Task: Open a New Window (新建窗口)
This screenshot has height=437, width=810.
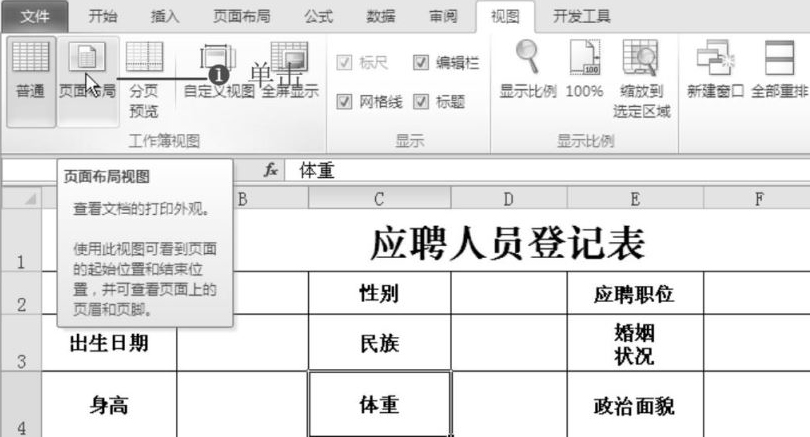Action: (715, 70)
